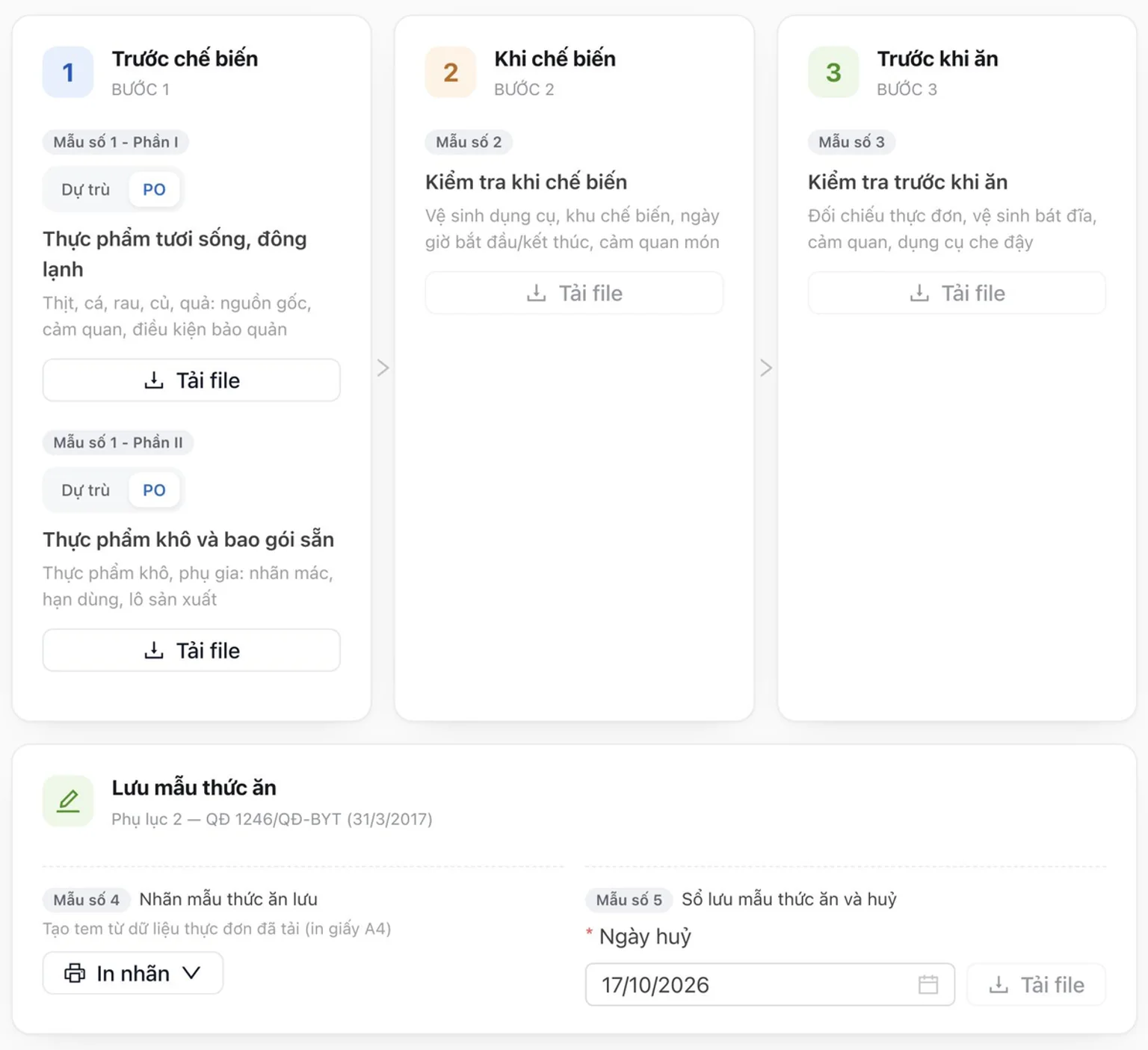1148x1050 pixels.
Task: Click the Mẫu số 2 tag
Action: tap(469, 142)
